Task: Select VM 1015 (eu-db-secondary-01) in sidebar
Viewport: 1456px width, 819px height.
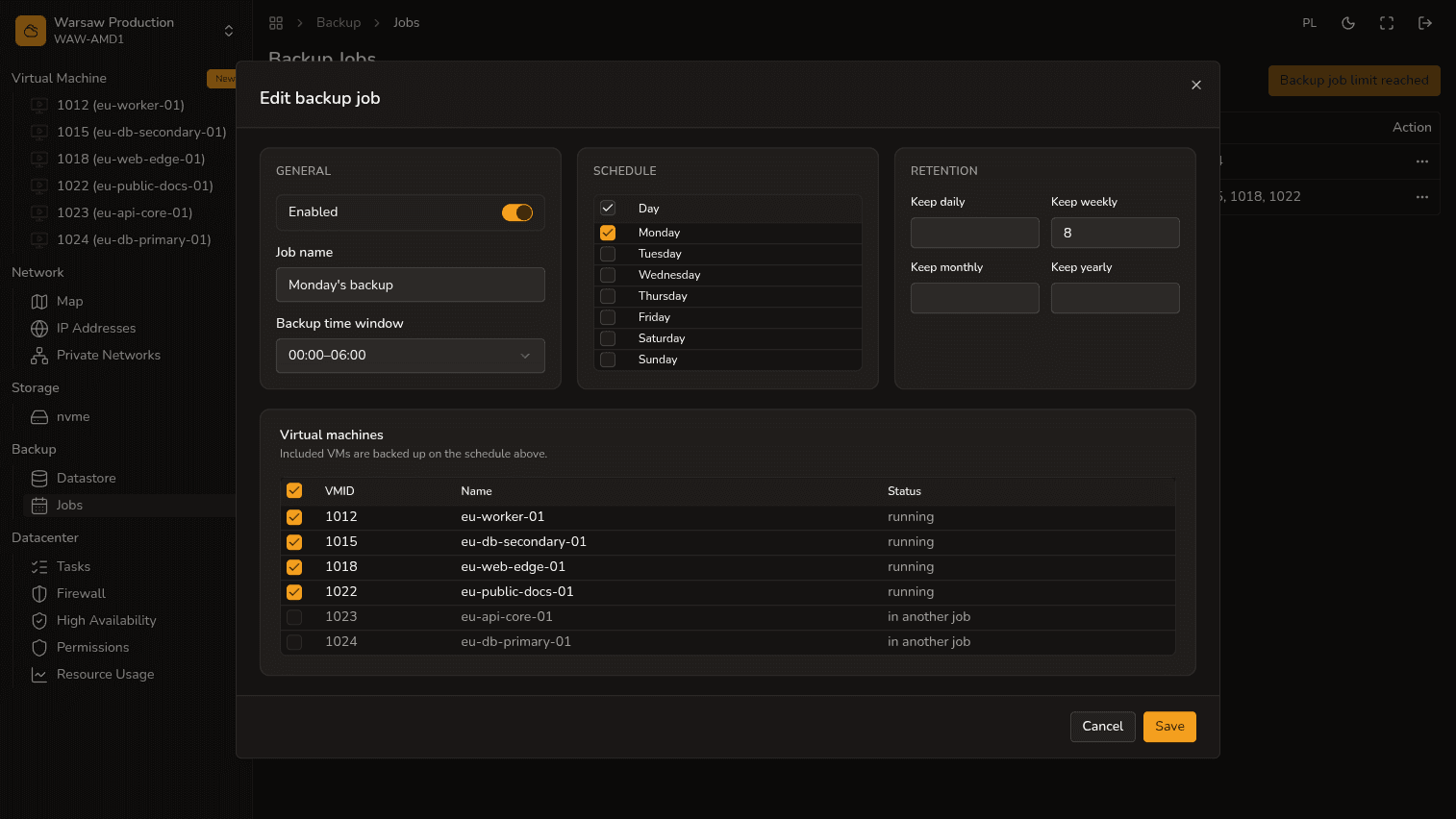Action: pyautogui.click(x=141, y=132)
